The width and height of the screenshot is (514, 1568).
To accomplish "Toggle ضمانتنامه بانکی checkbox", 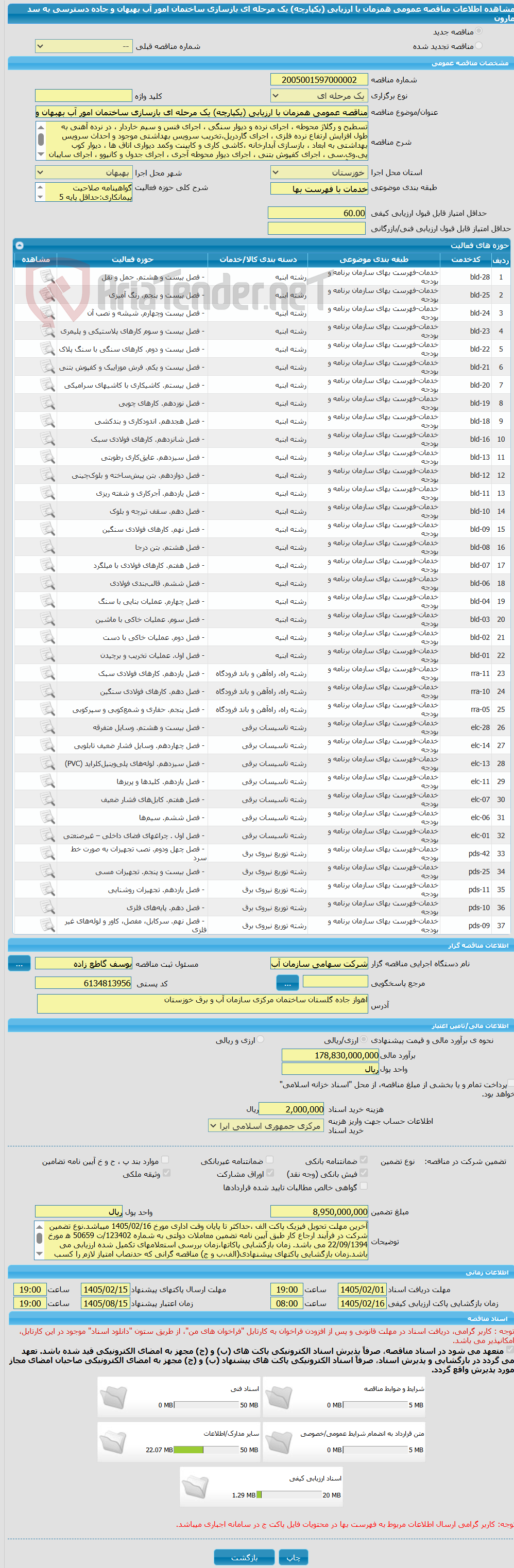I will (x=364, y=1160).
